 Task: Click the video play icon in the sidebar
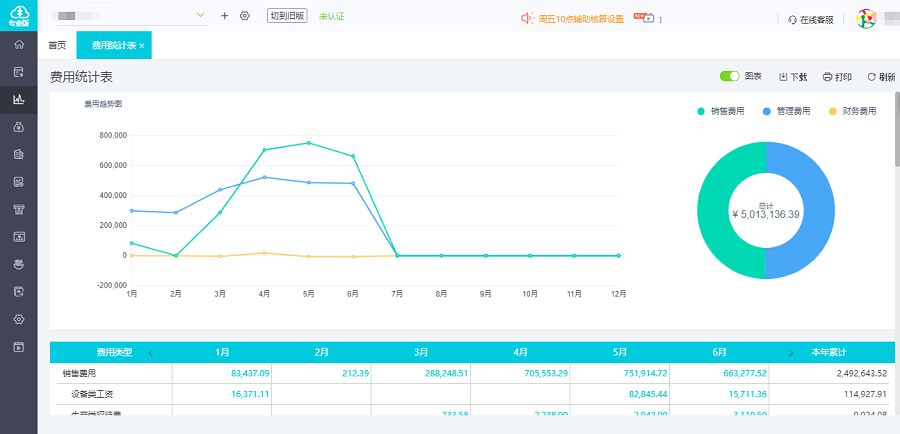18,347
